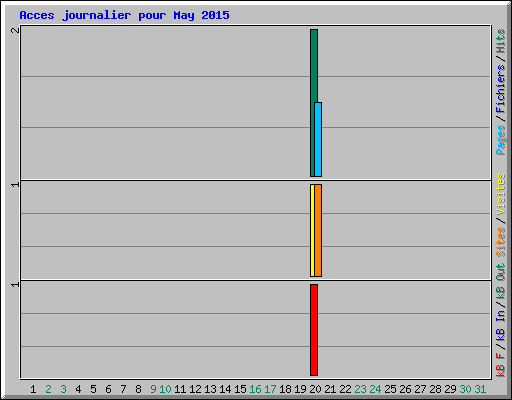Click the top panel y-axis value '2'
This screenshot has height=400, width=512.
(x=15, y=30)
